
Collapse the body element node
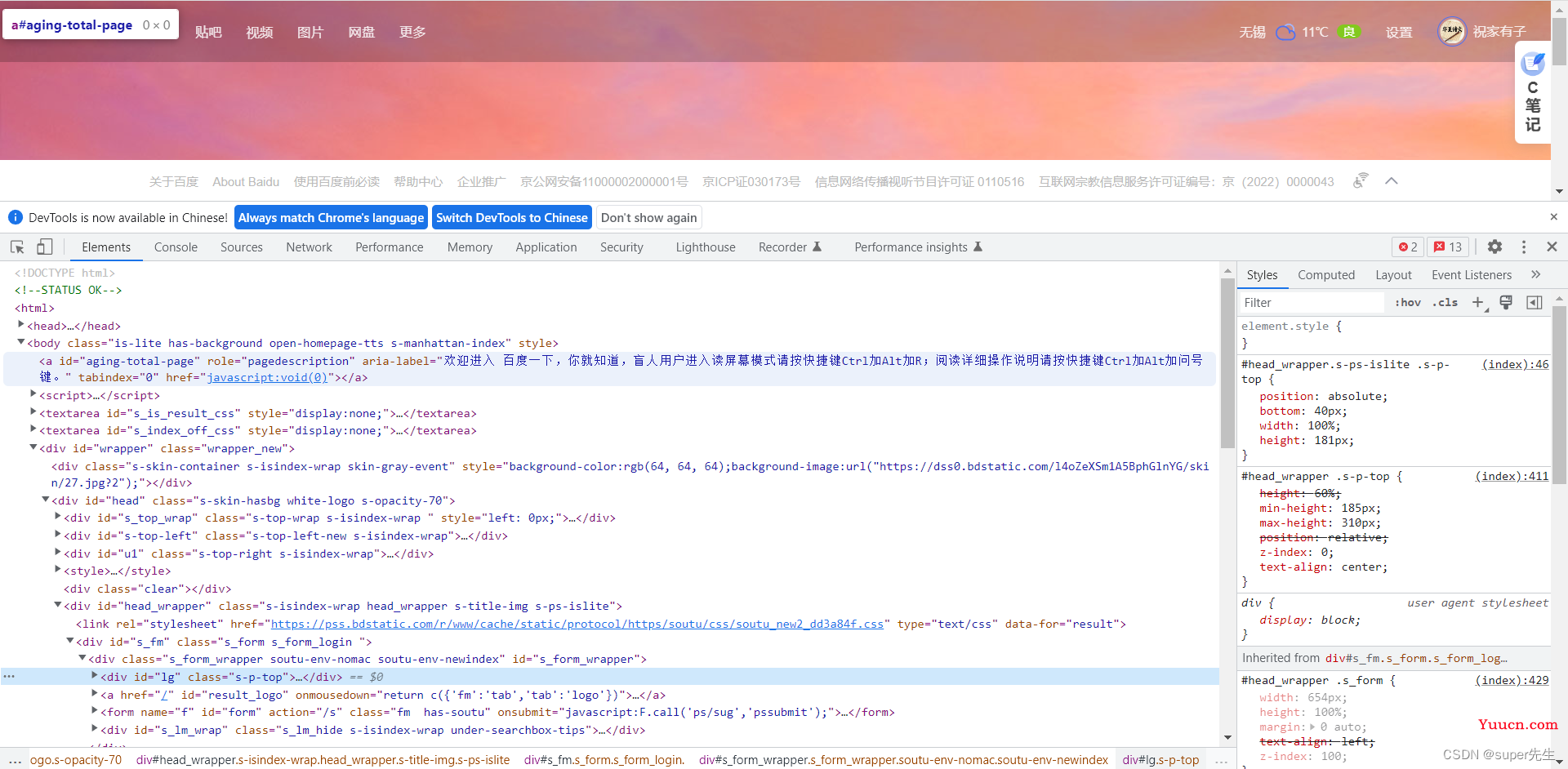[21, 342]
